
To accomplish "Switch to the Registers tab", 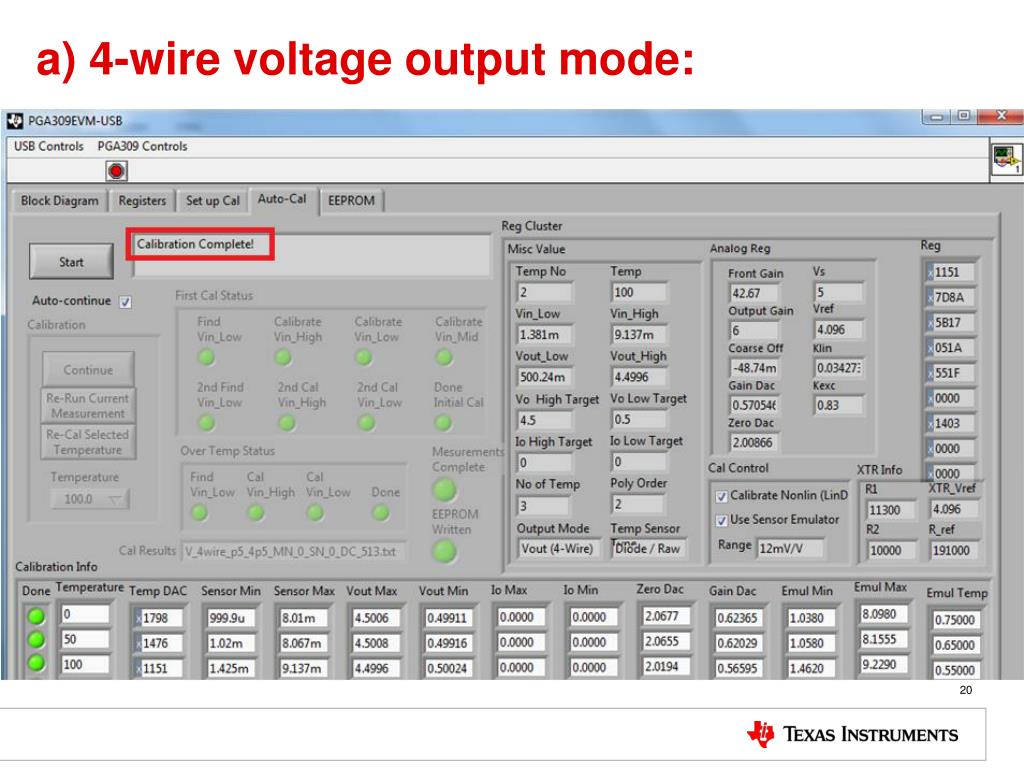I will (x=142, y=200).
